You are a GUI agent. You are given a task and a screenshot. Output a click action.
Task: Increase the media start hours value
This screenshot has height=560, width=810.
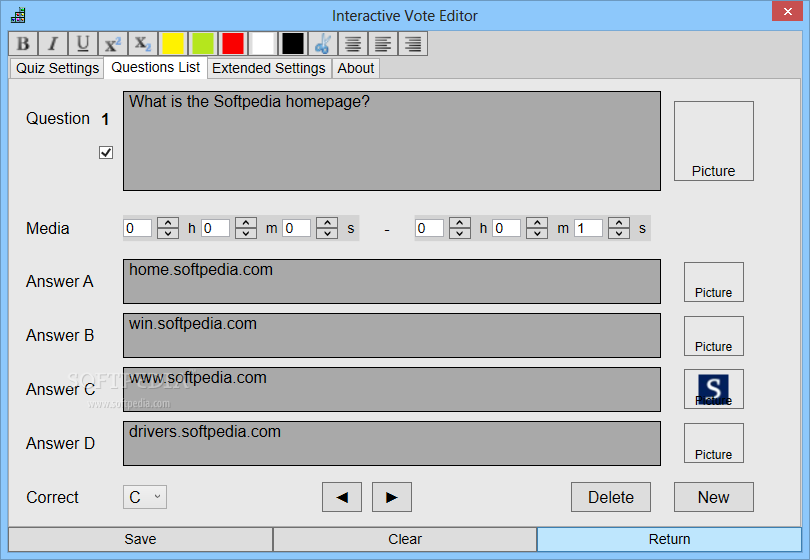(x=168, y=223)
